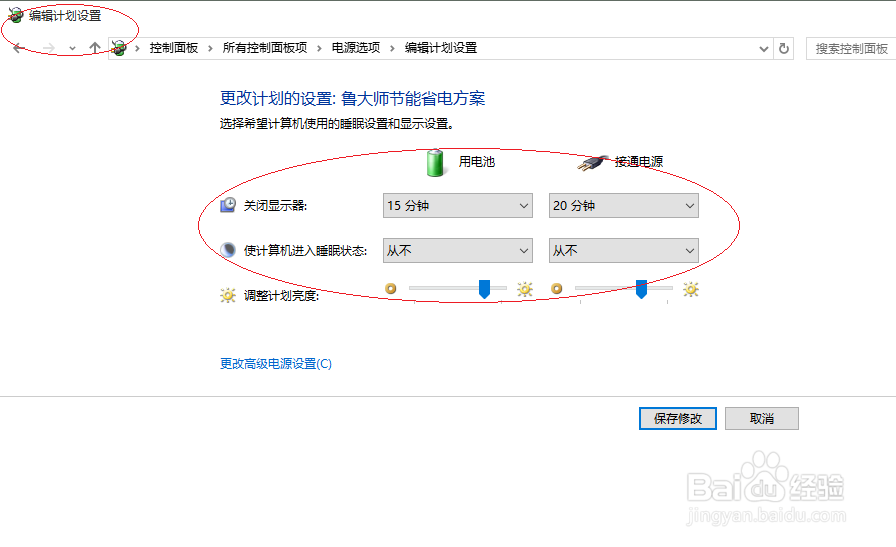The image size is (896, 547).
Task: Go to 控制面板 in breadcrumb
Action: point(174,48)
